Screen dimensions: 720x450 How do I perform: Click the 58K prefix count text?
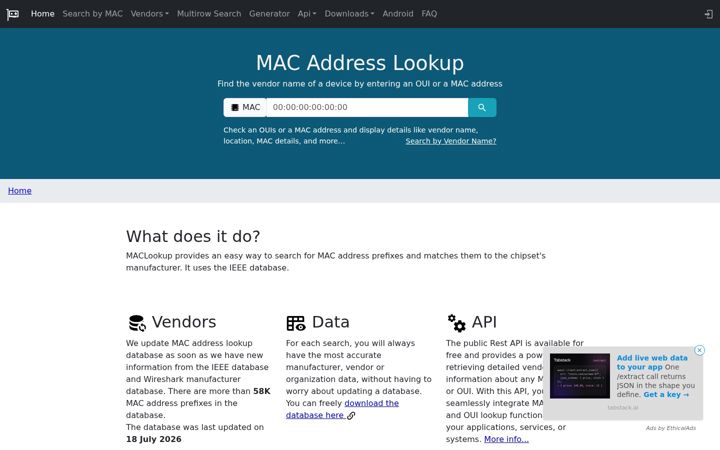(262, 391)
